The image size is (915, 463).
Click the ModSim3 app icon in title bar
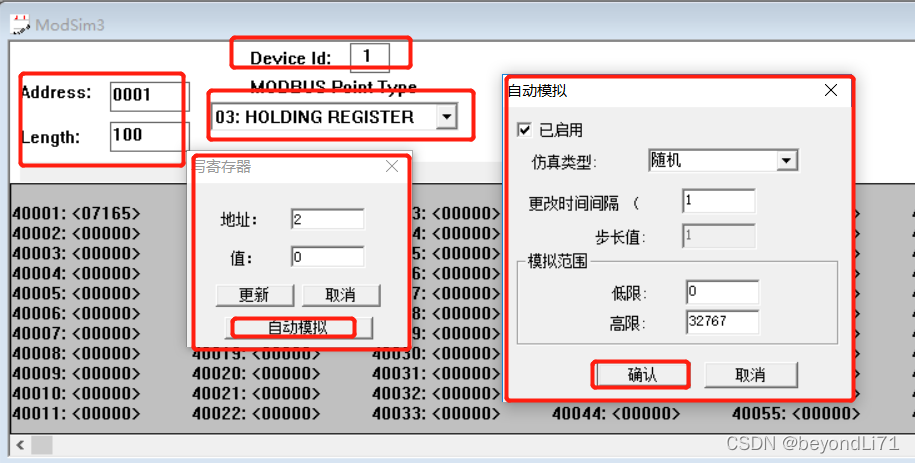click(x=20, y=25)
